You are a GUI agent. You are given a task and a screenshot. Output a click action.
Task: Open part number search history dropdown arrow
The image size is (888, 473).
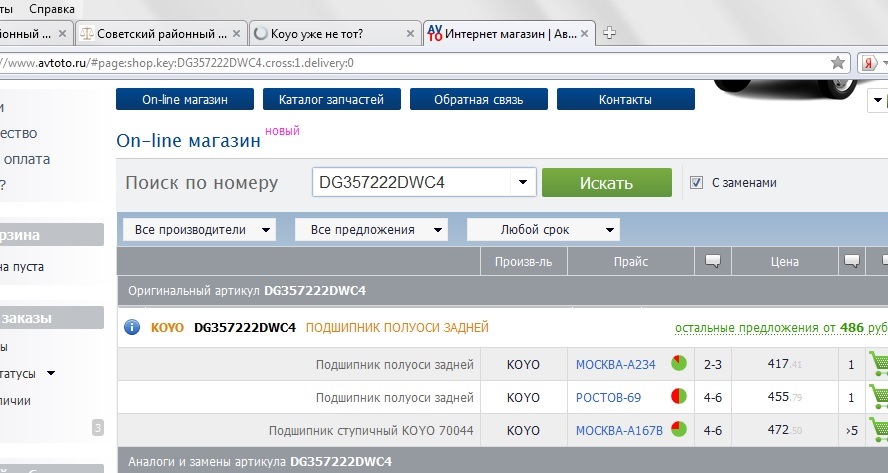(522, 183)
